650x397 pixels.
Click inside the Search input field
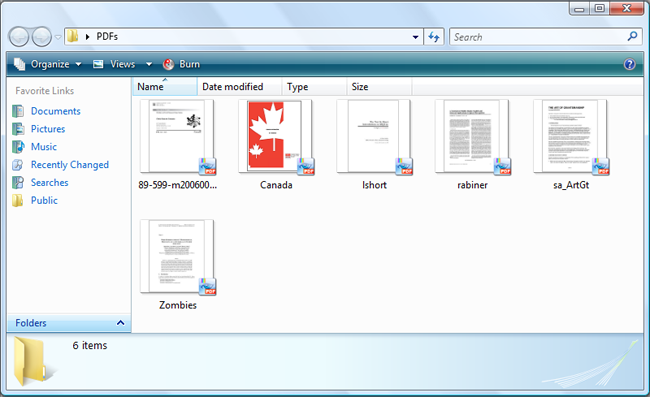coord(538,37)
